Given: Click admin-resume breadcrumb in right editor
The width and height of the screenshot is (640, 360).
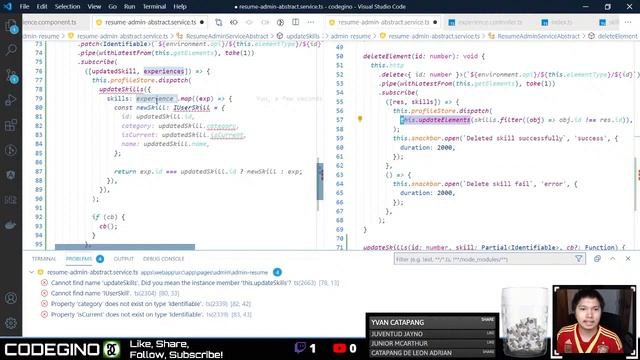Looking at the screenshot, I should pyautogui.click(x=350, y=36).
